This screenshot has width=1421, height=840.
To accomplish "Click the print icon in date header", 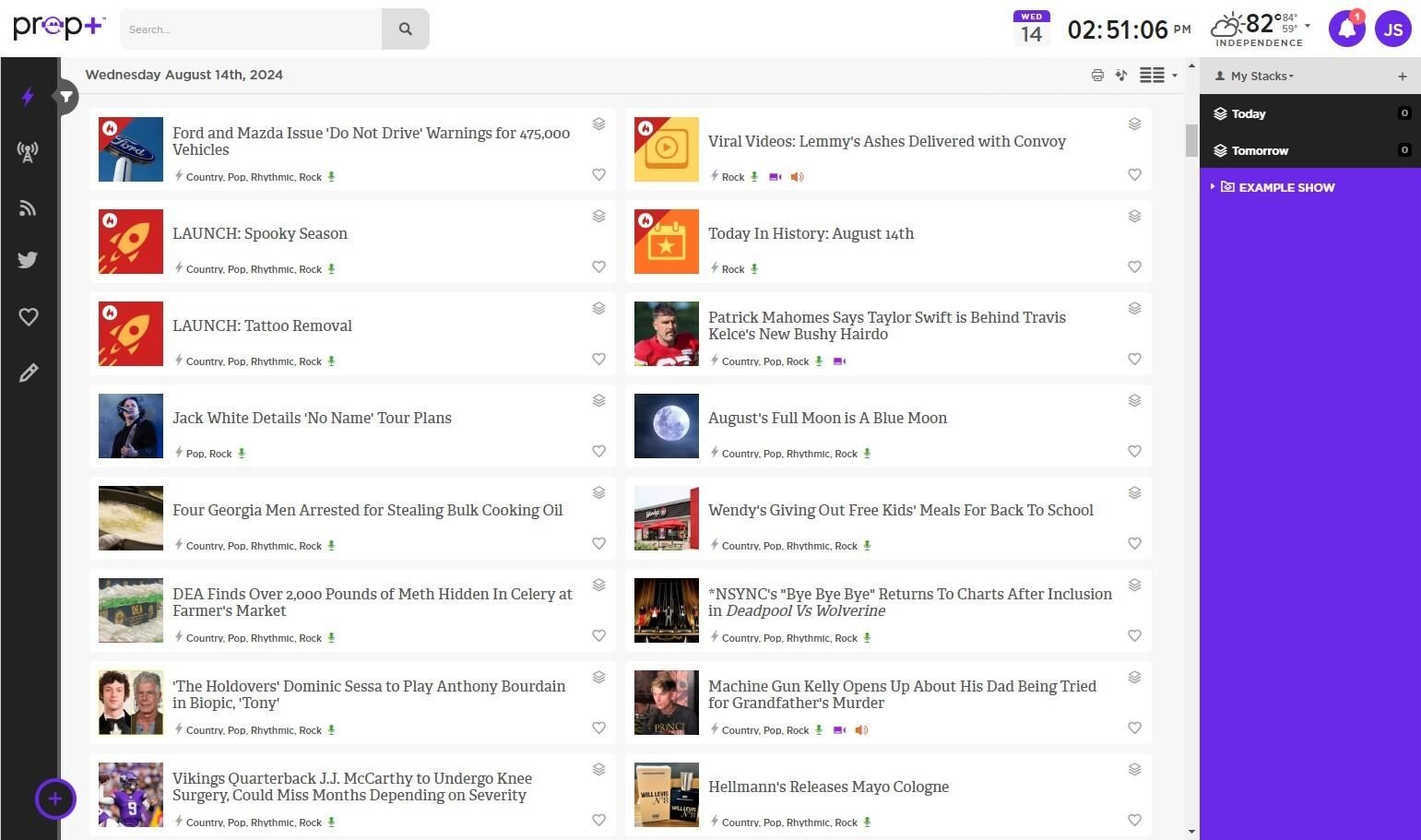I will (1097, 76).
